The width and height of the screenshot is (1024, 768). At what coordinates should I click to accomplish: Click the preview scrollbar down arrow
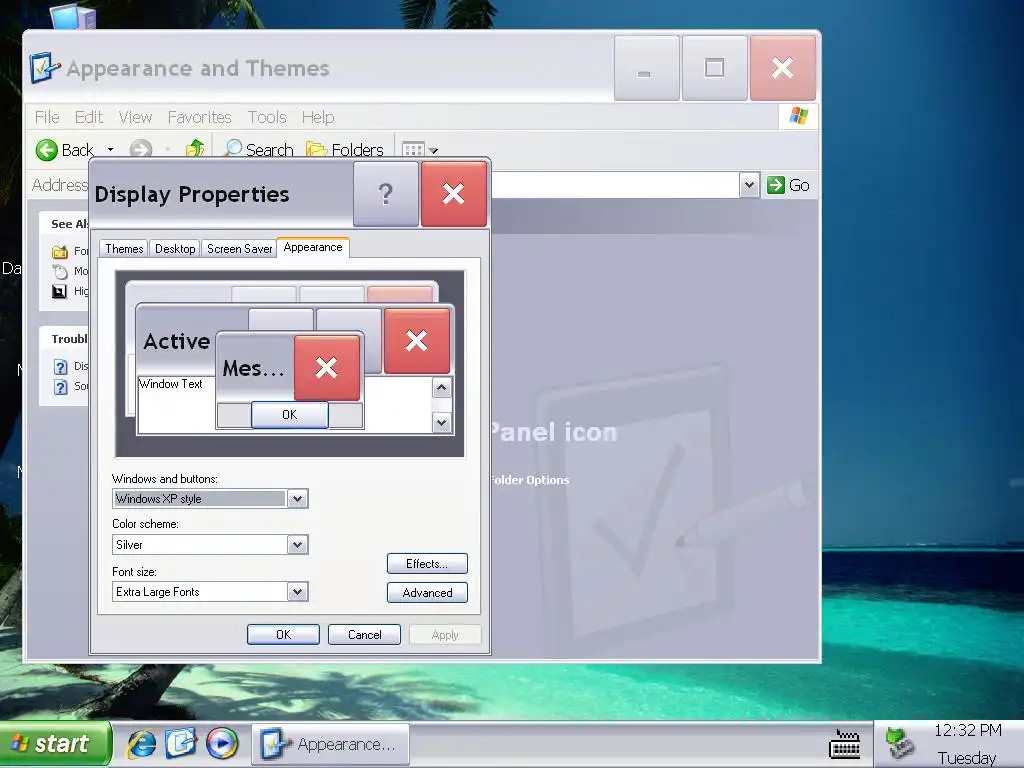tap(441, 423)
